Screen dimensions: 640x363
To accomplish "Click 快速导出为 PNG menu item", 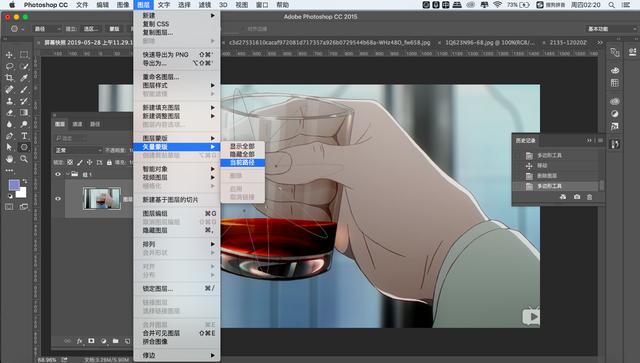I will pyautogui.click(x=177, y=54).
